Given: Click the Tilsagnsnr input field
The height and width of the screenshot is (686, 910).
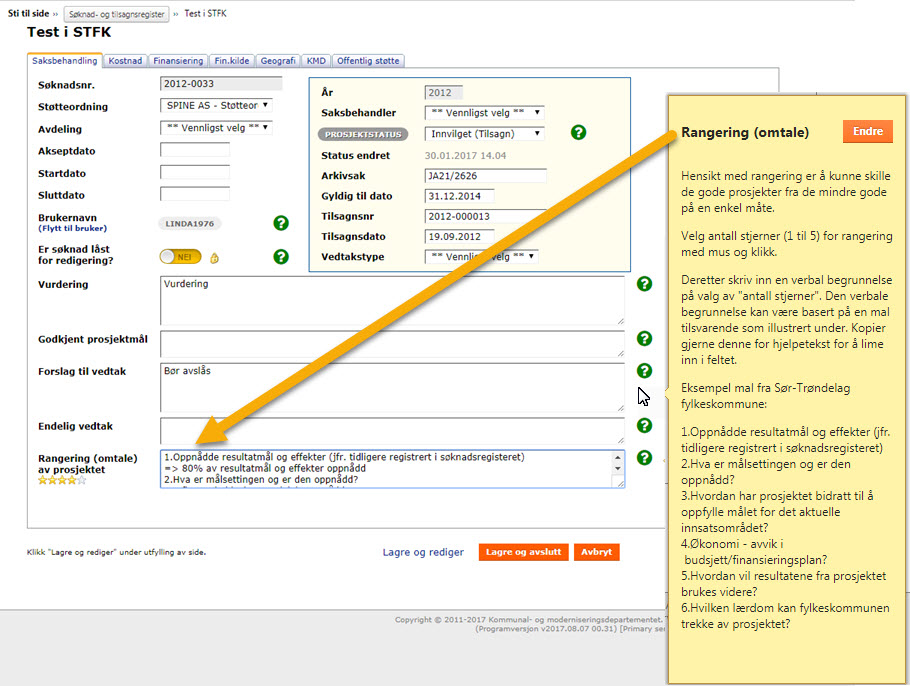Looking at the screenshot, I should [486, 216].
